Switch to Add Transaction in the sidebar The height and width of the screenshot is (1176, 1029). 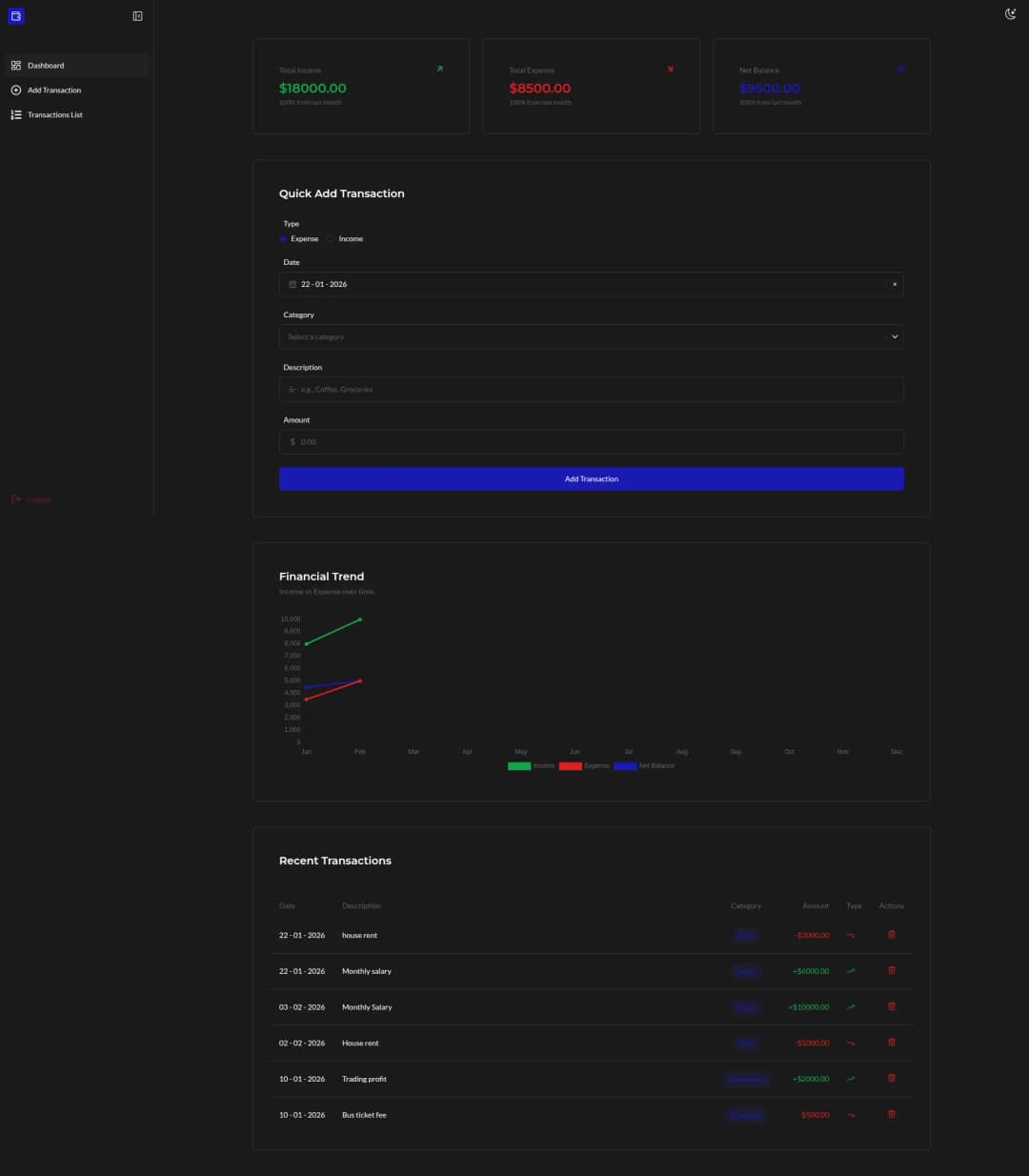54,90
